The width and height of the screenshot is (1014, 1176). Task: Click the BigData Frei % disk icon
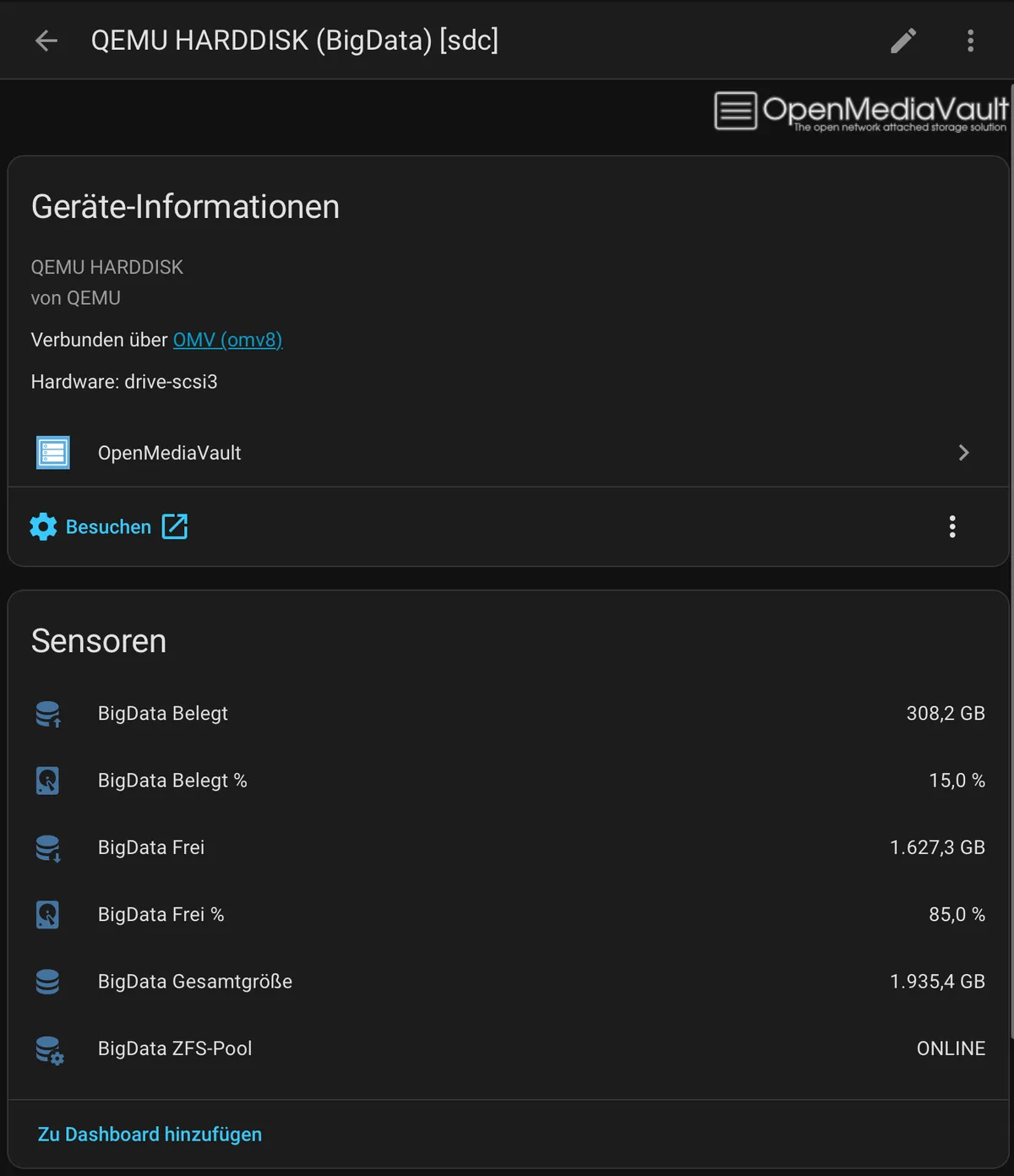coord(48,914)
